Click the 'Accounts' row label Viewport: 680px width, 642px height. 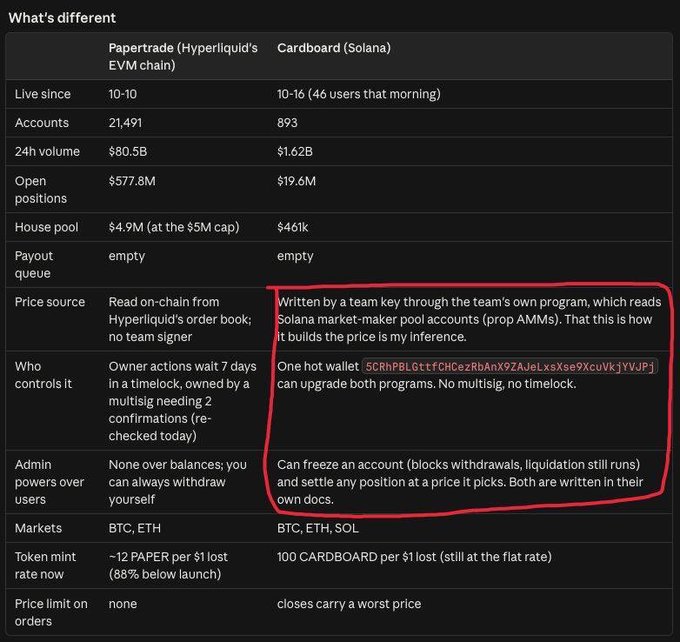click(42, 123)
